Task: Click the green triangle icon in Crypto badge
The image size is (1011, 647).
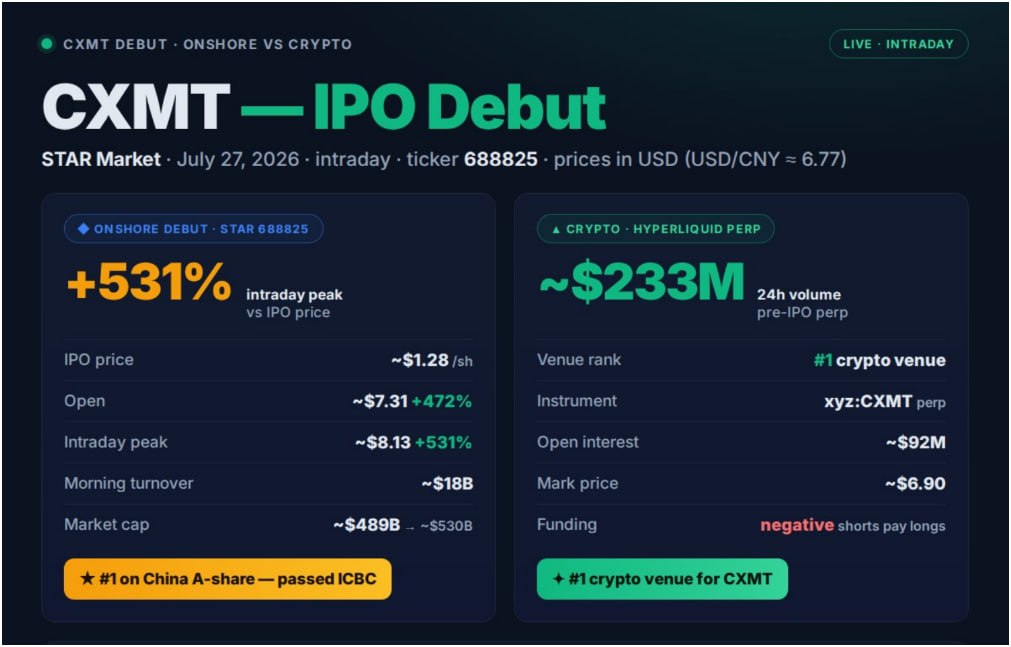Action: point(556,229)
